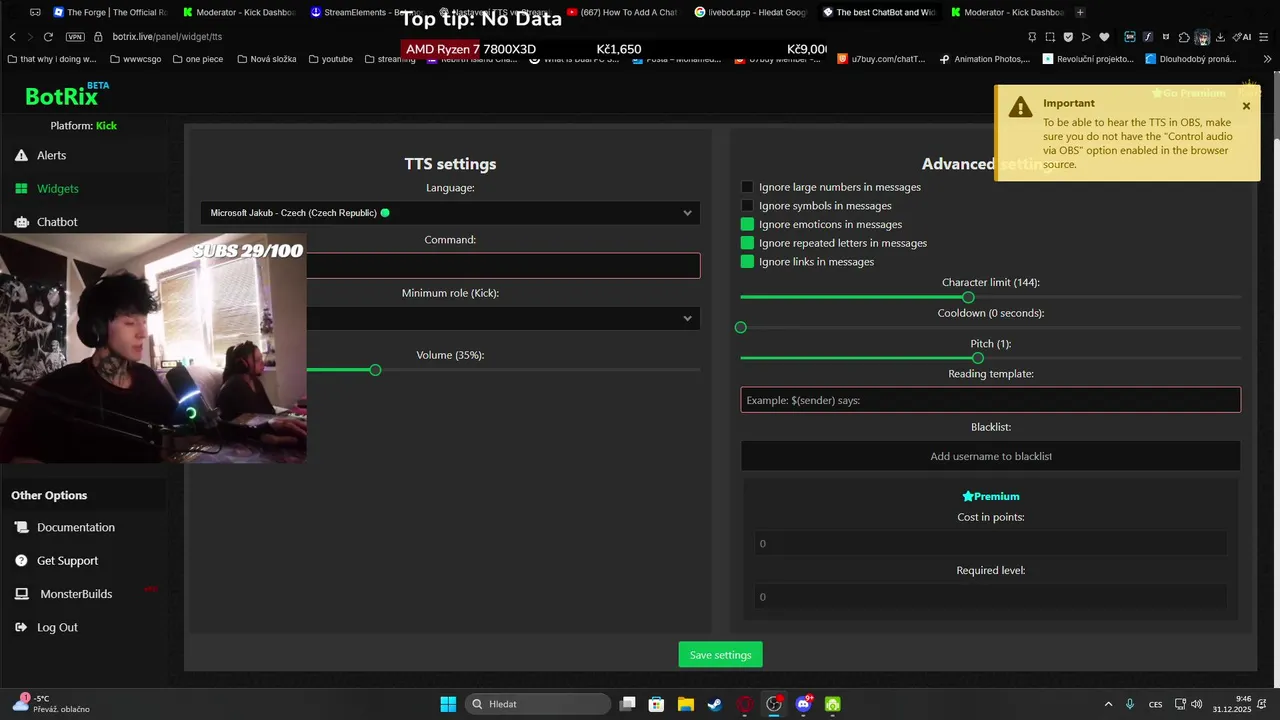This screenshot has height=720, width=1280.
Task: Enable Ignore symbols in messages
Action: coord(747,206)
